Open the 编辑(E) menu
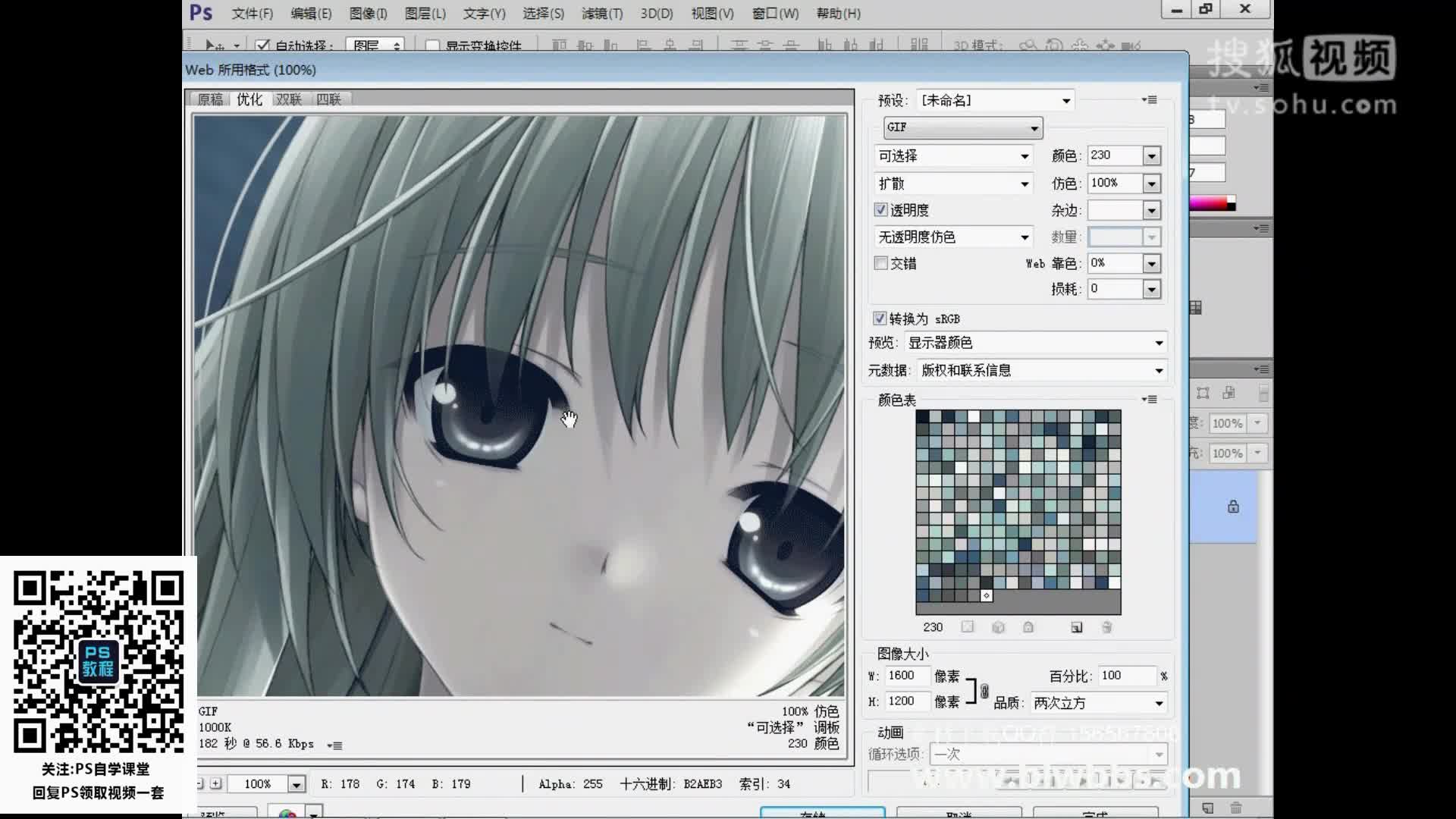Viewport: 1456px width, 819px height. point(311,13)
